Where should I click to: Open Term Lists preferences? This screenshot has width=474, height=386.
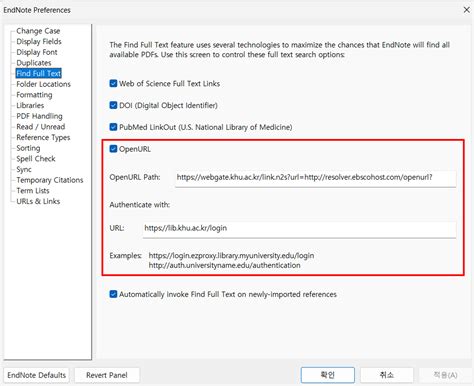33,191
